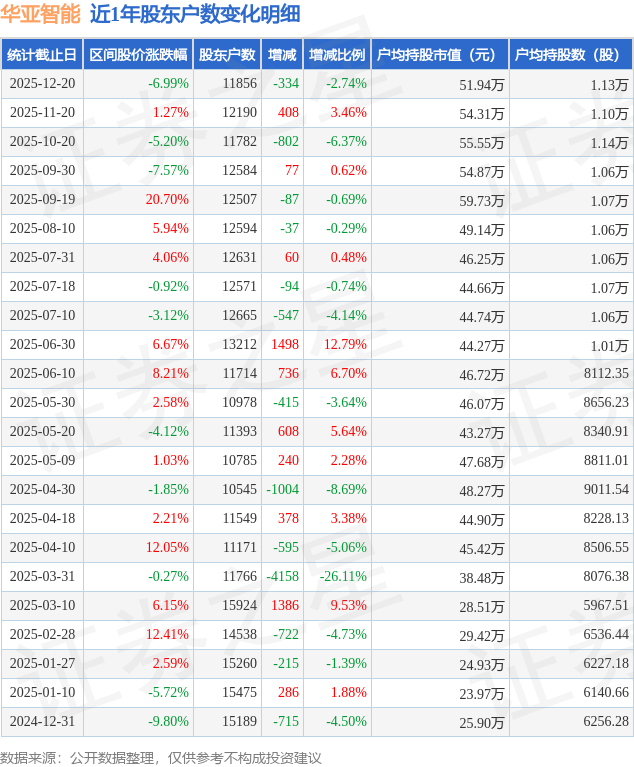Screen dimensions: 634x767
Task: Click the 12.41% price change cell
Action: point(167,635)
